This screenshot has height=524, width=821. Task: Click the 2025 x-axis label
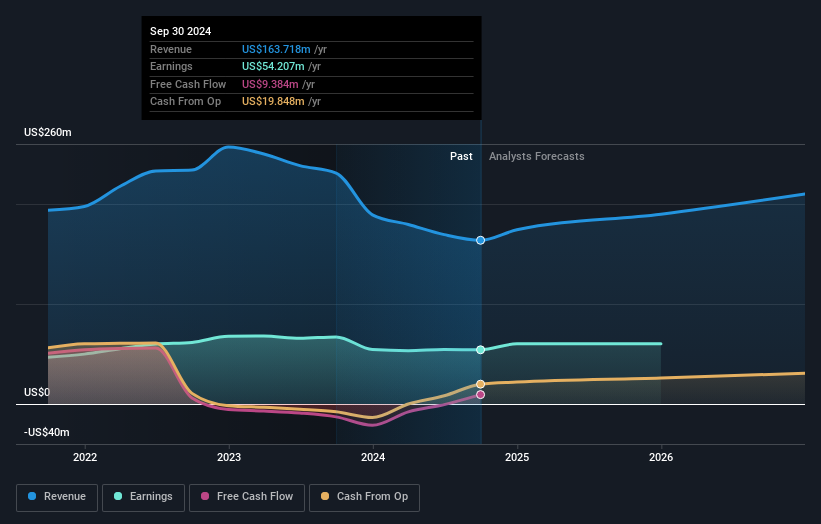click(517, 457)
